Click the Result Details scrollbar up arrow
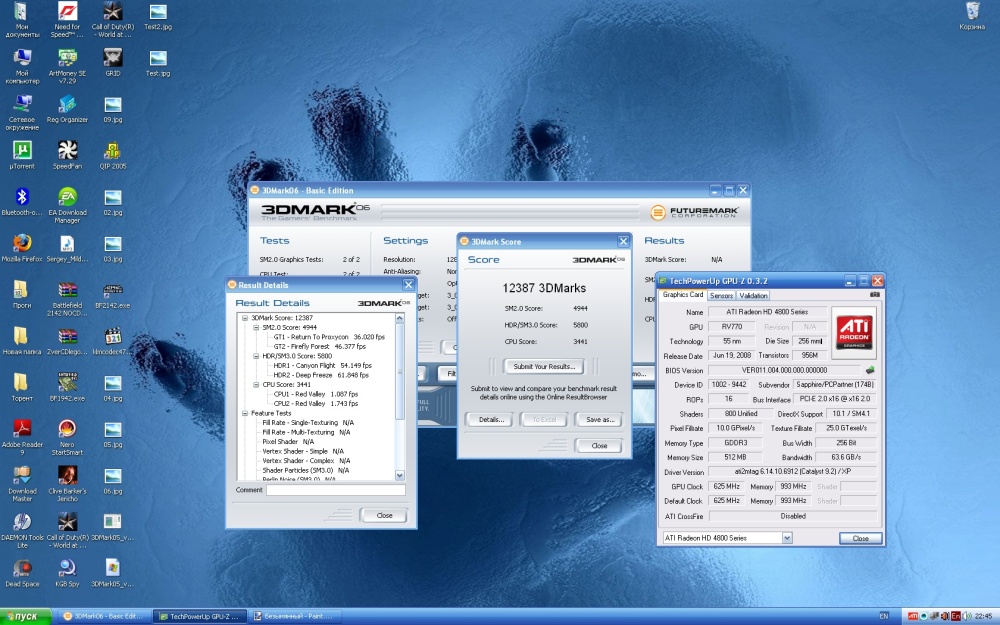1000x625 pixels. click(400, 318)
